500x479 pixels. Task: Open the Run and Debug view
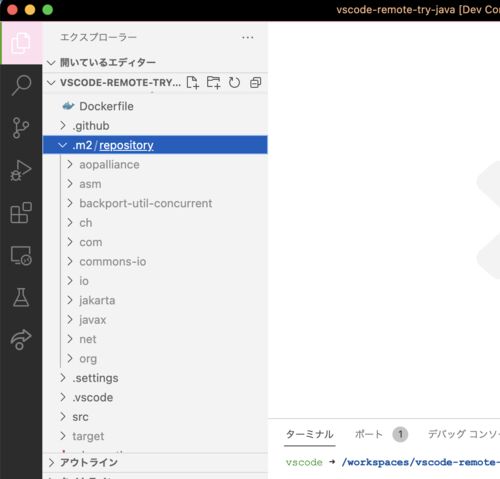pyautogui.click(x=21, y=170)
